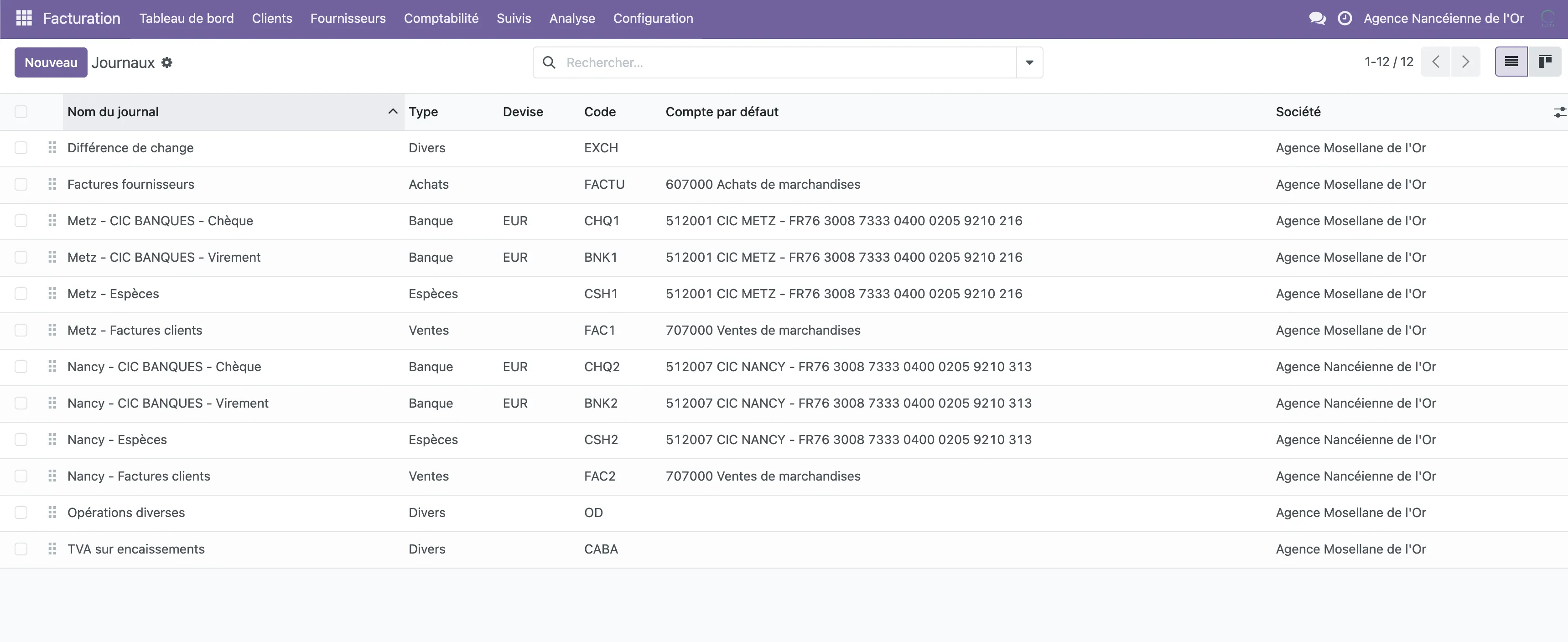The width and height of the screenshot is (1568, 642).
Task: Check Opérations diverses row checkbox
Action: coord(21,513)
